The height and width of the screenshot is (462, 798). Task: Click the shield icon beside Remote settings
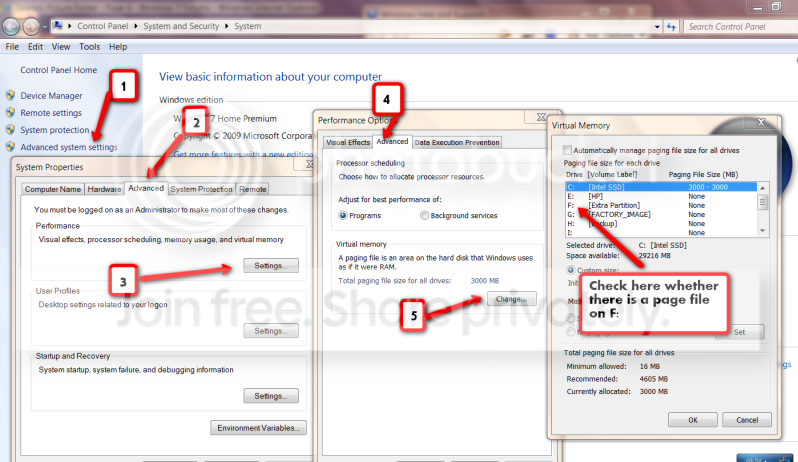pos(10,112)
